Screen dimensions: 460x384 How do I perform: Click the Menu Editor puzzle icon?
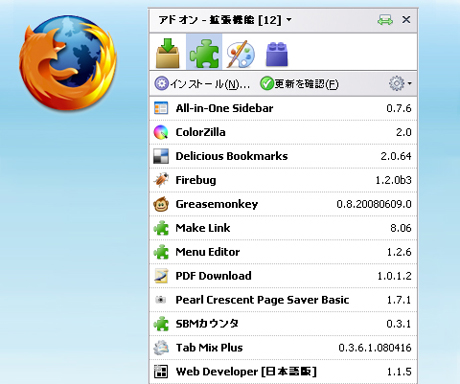tap(161, 252)
